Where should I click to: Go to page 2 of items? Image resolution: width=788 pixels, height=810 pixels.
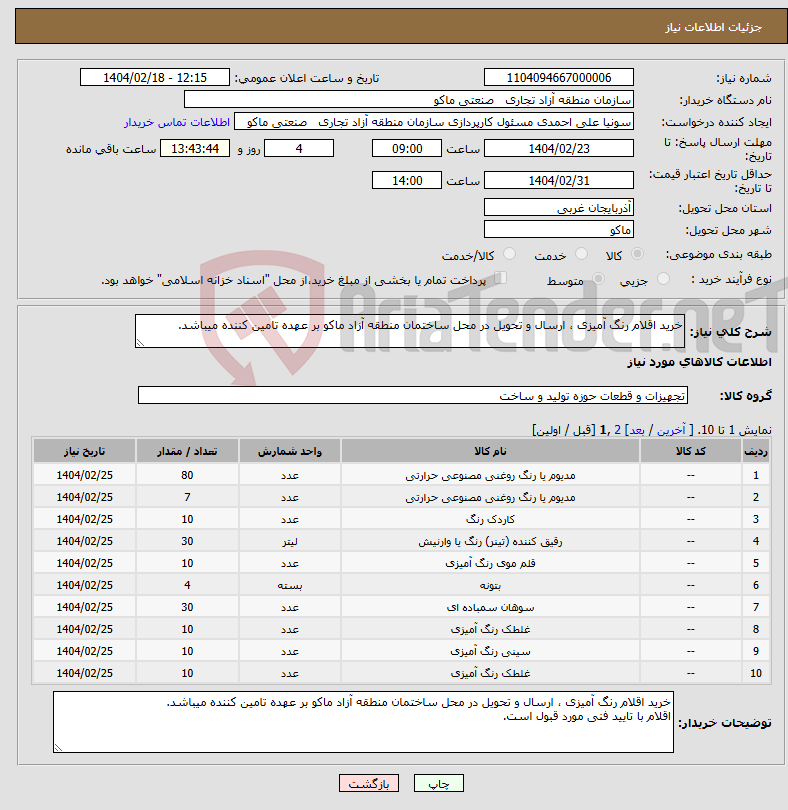[617, 430]
